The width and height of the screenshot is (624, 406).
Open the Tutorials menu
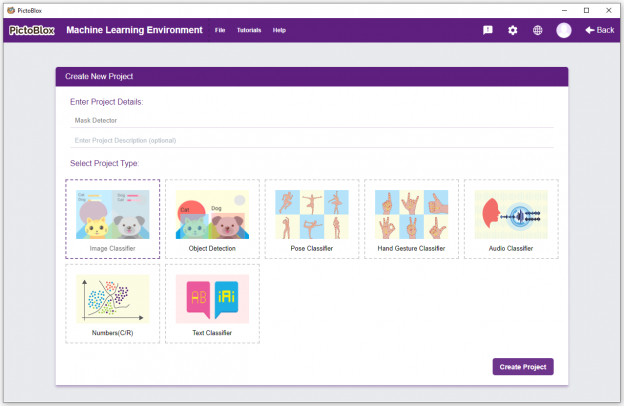tap(249, 30)
